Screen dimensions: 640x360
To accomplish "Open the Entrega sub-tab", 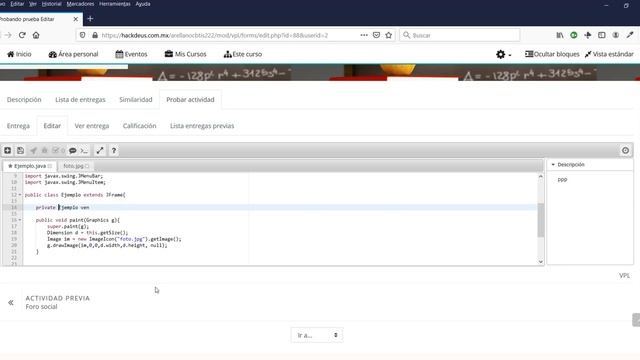I will pyautogui.click(x=18, y=126).
